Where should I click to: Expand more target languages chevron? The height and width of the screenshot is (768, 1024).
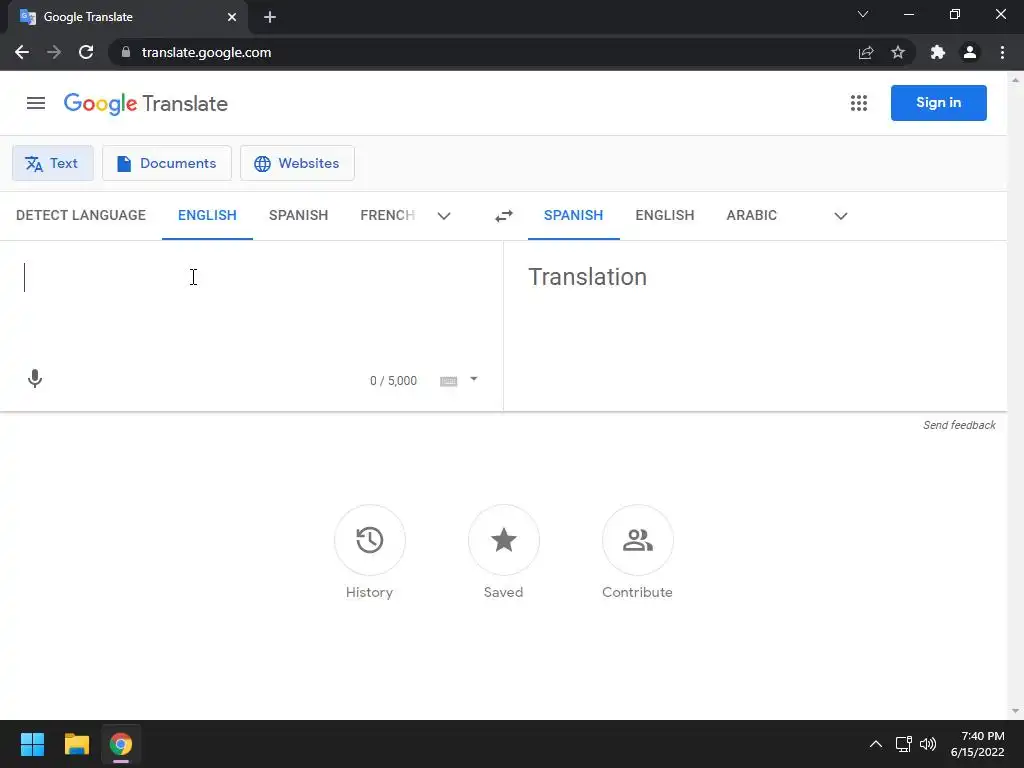(841, 216)
